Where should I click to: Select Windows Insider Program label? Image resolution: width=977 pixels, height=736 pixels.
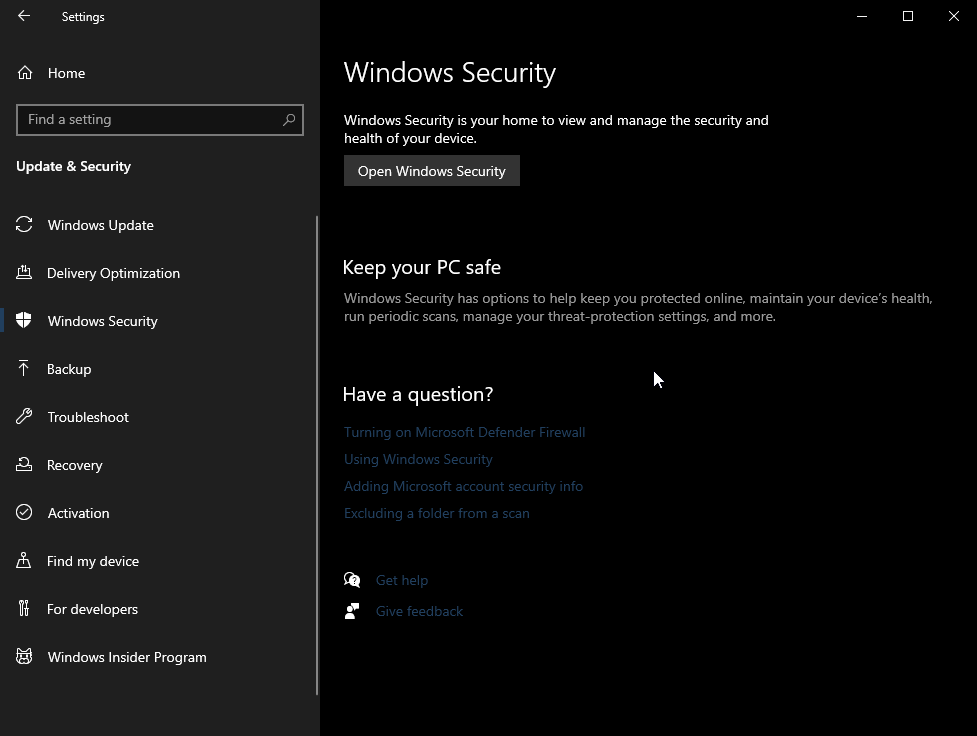[127, 657]
